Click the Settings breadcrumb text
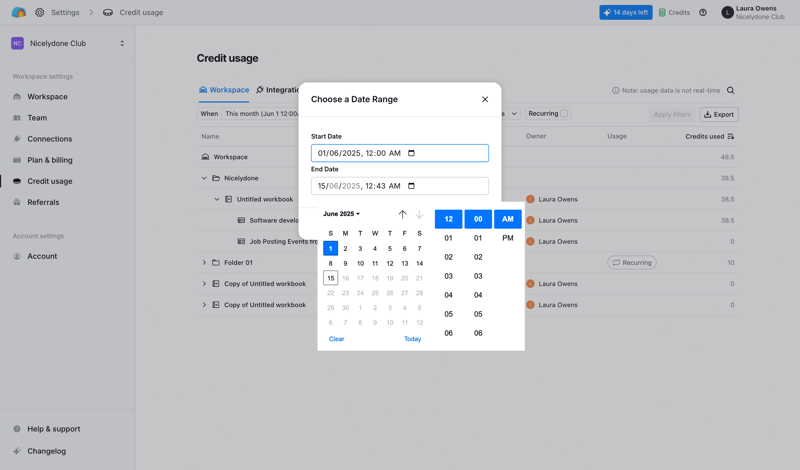This screenshot has width=800, height=470. pyautogui.click(x=65, y=12)
